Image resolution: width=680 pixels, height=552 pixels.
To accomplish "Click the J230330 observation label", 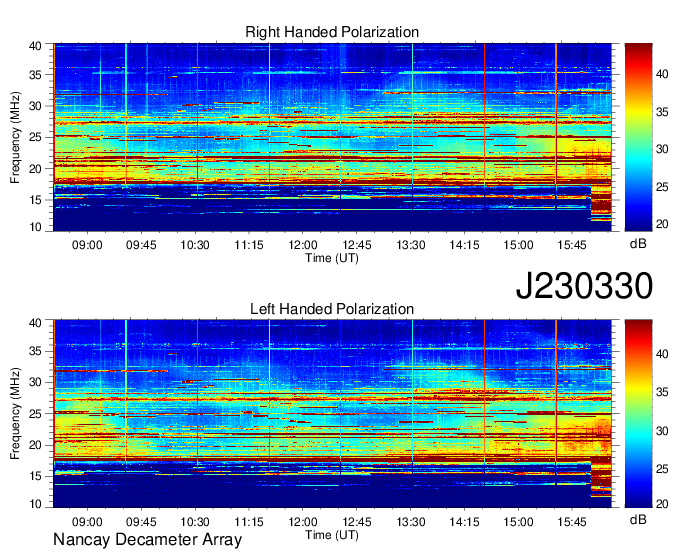I will (584, 286).
